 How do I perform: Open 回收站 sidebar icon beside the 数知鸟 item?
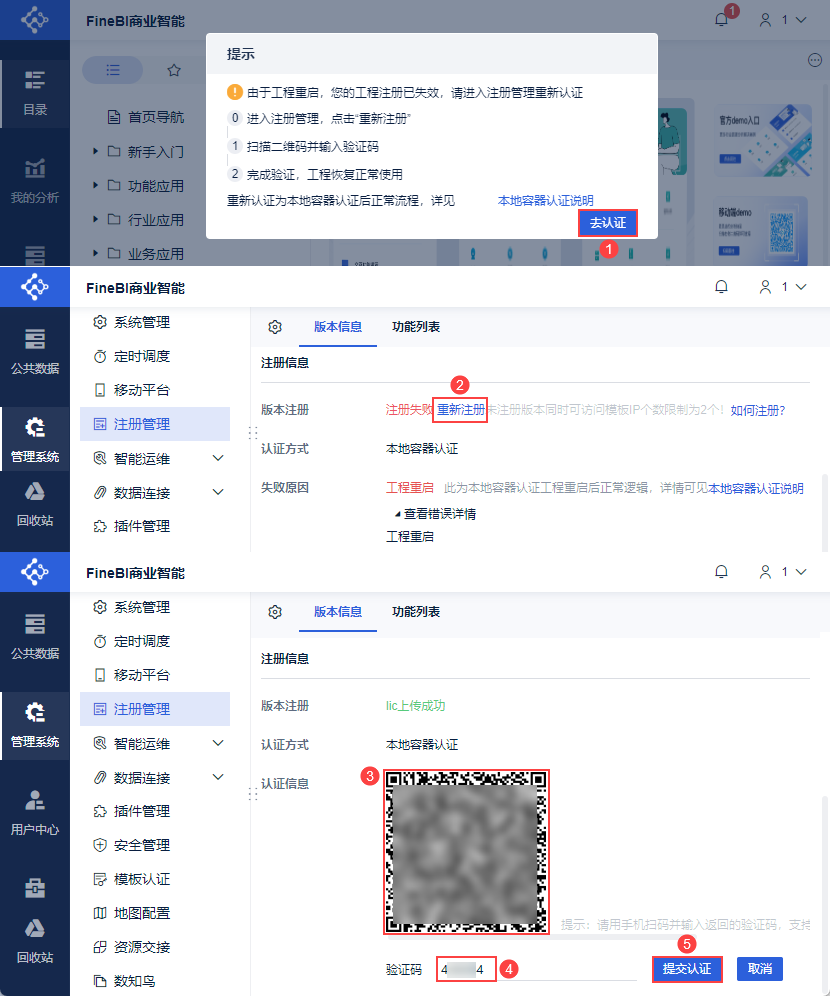pos(35,940)
